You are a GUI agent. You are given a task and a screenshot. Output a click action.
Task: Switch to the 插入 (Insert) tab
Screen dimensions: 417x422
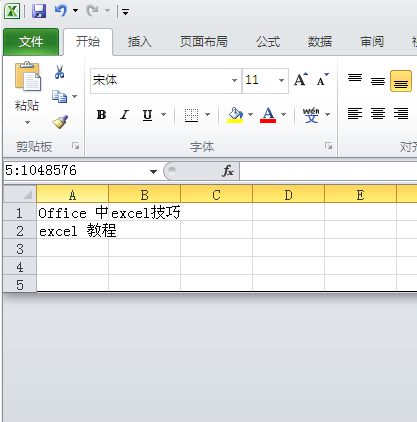(x=140, y=42)
